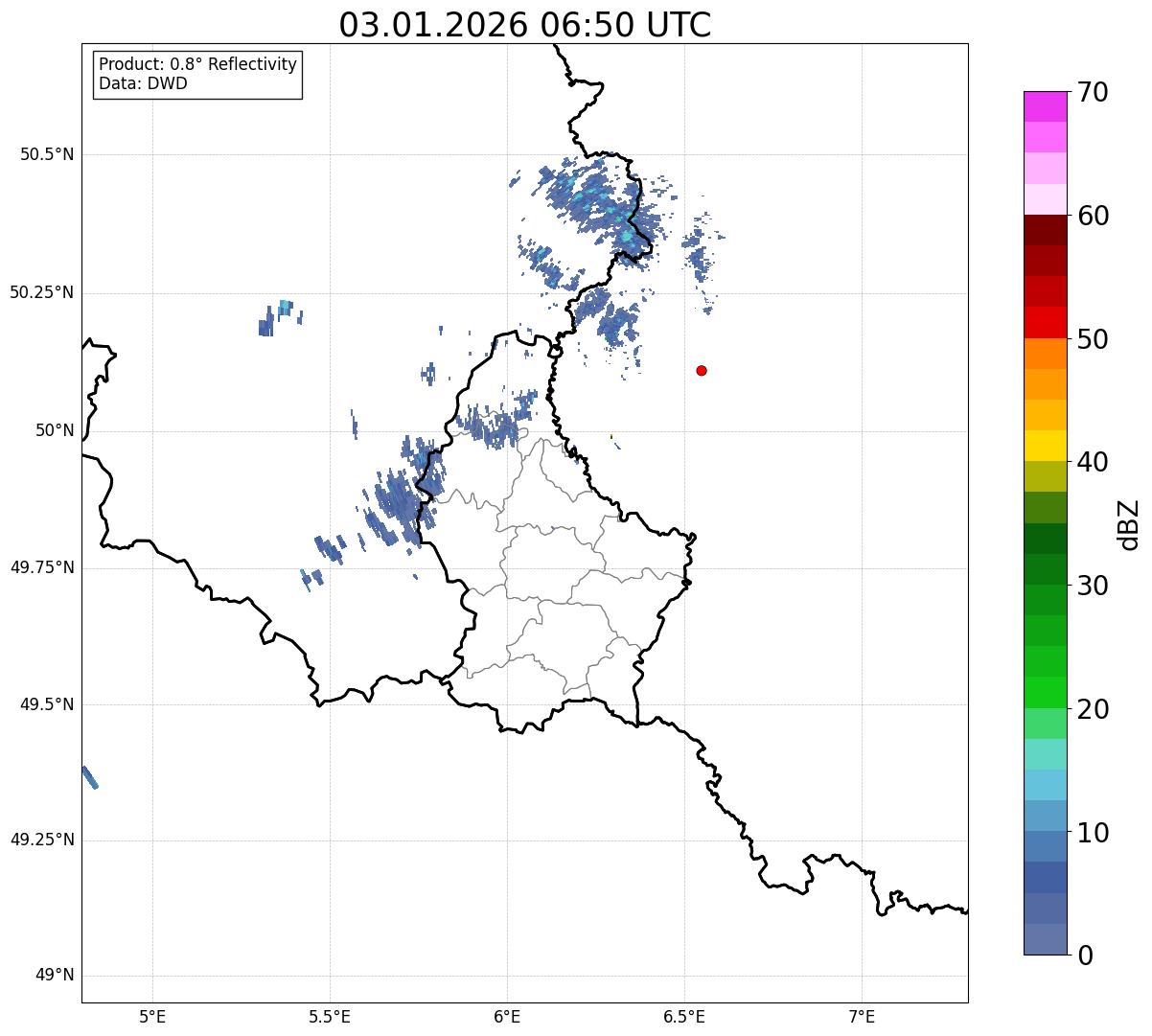Click the 49°N latitude label
The height and width of the screenshot is (1036, 1152).
55,975
